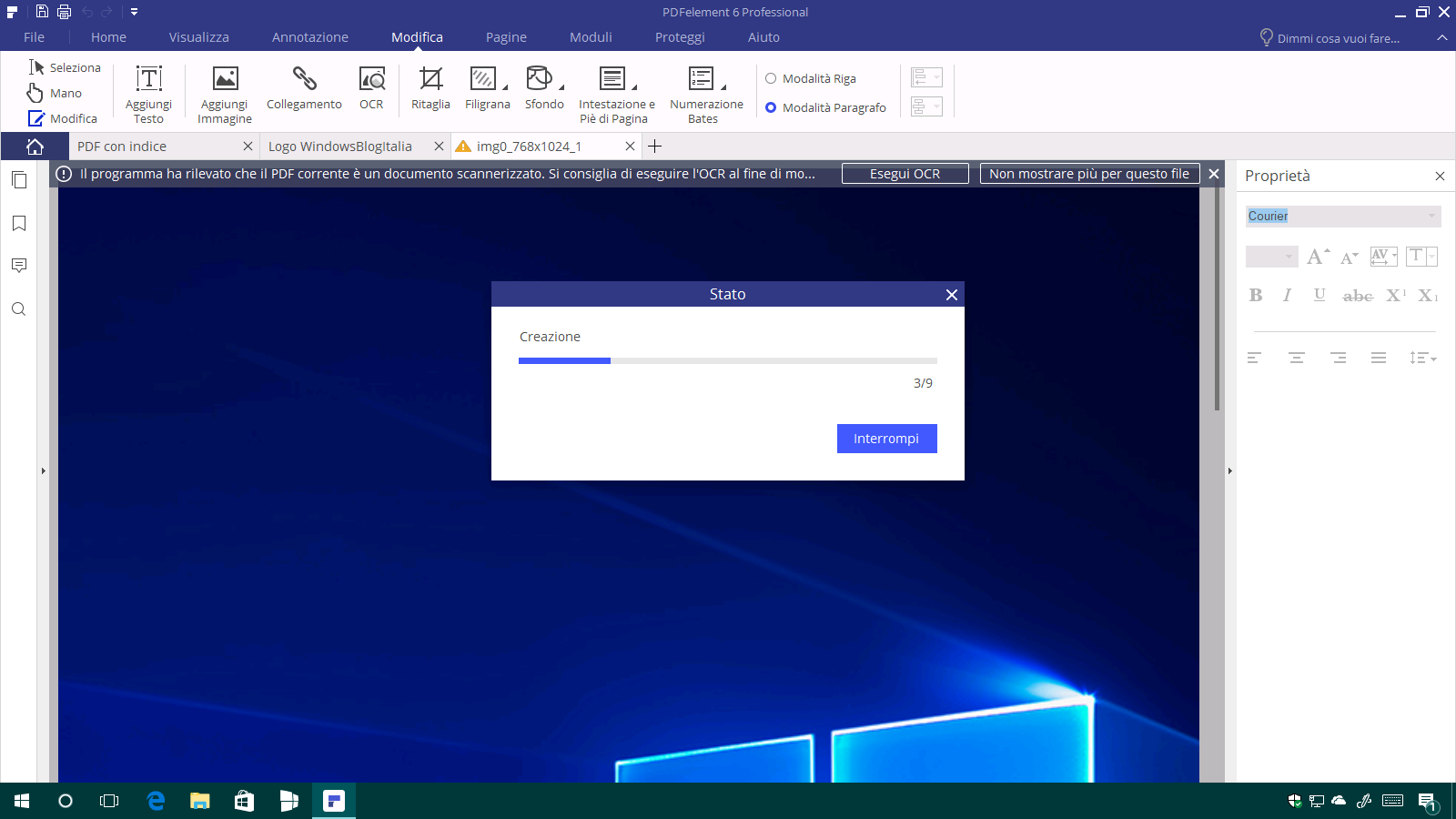Image resolution: width=1456 pixels, height=819 pixels.
Task: Go to the home start tab icon
Action: pos(35,147)
